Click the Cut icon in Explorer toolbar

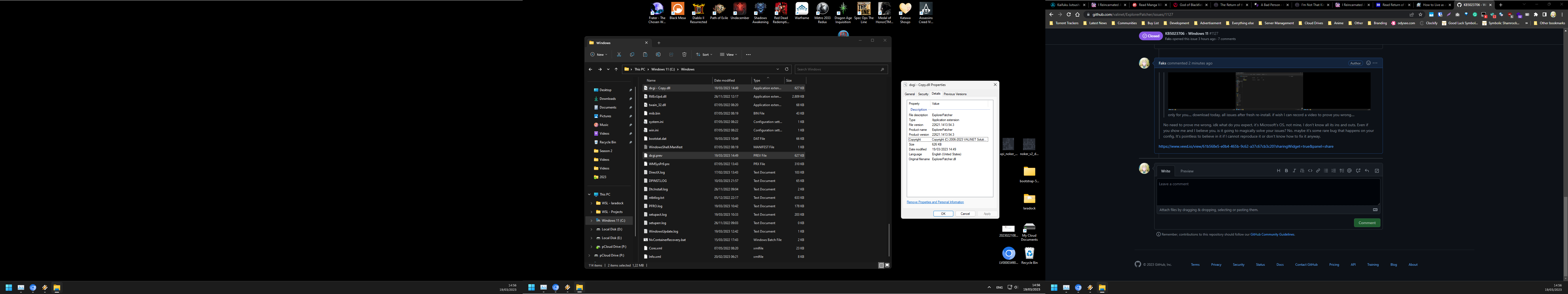click(619, 55)
